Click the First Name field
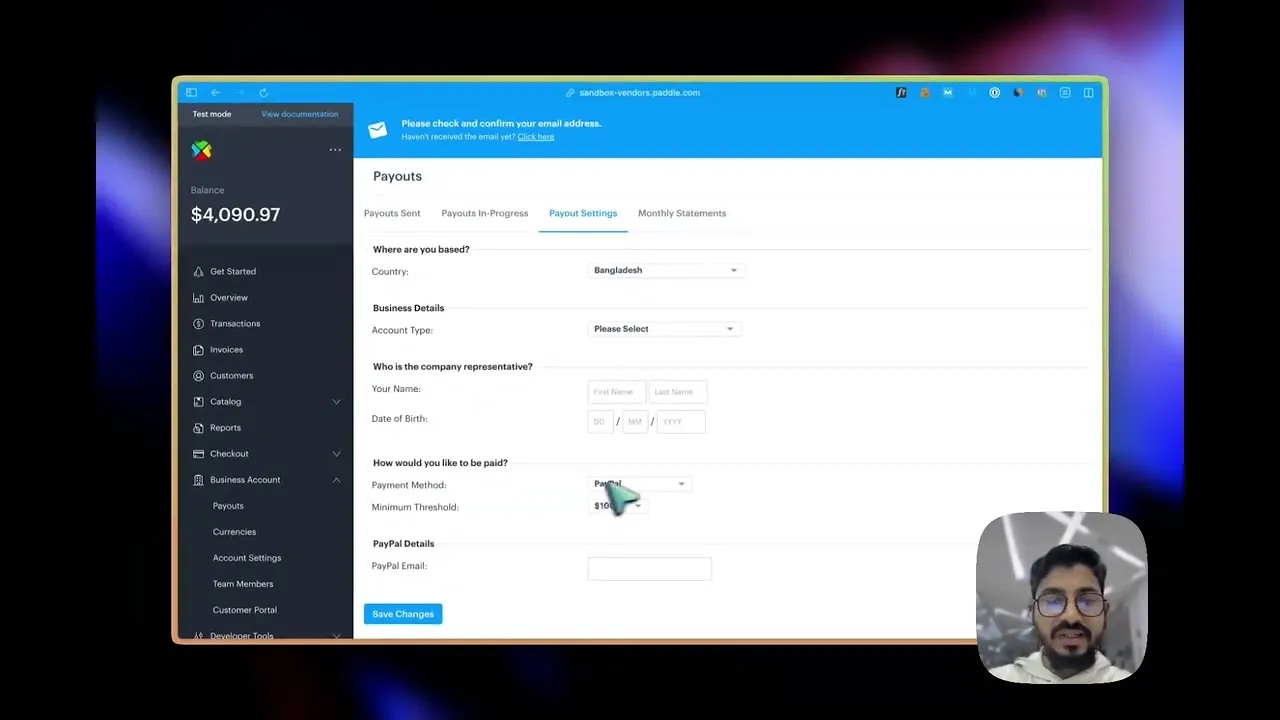Viewport: 1280px width, 720px height. 617,392
